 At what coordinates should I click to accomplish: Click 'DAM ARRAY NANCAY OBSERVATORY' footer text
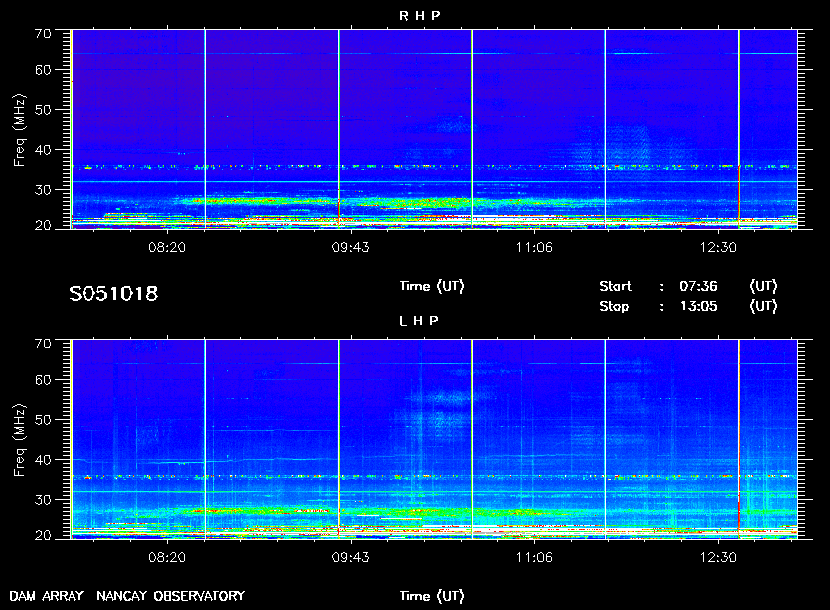(127, 596)
